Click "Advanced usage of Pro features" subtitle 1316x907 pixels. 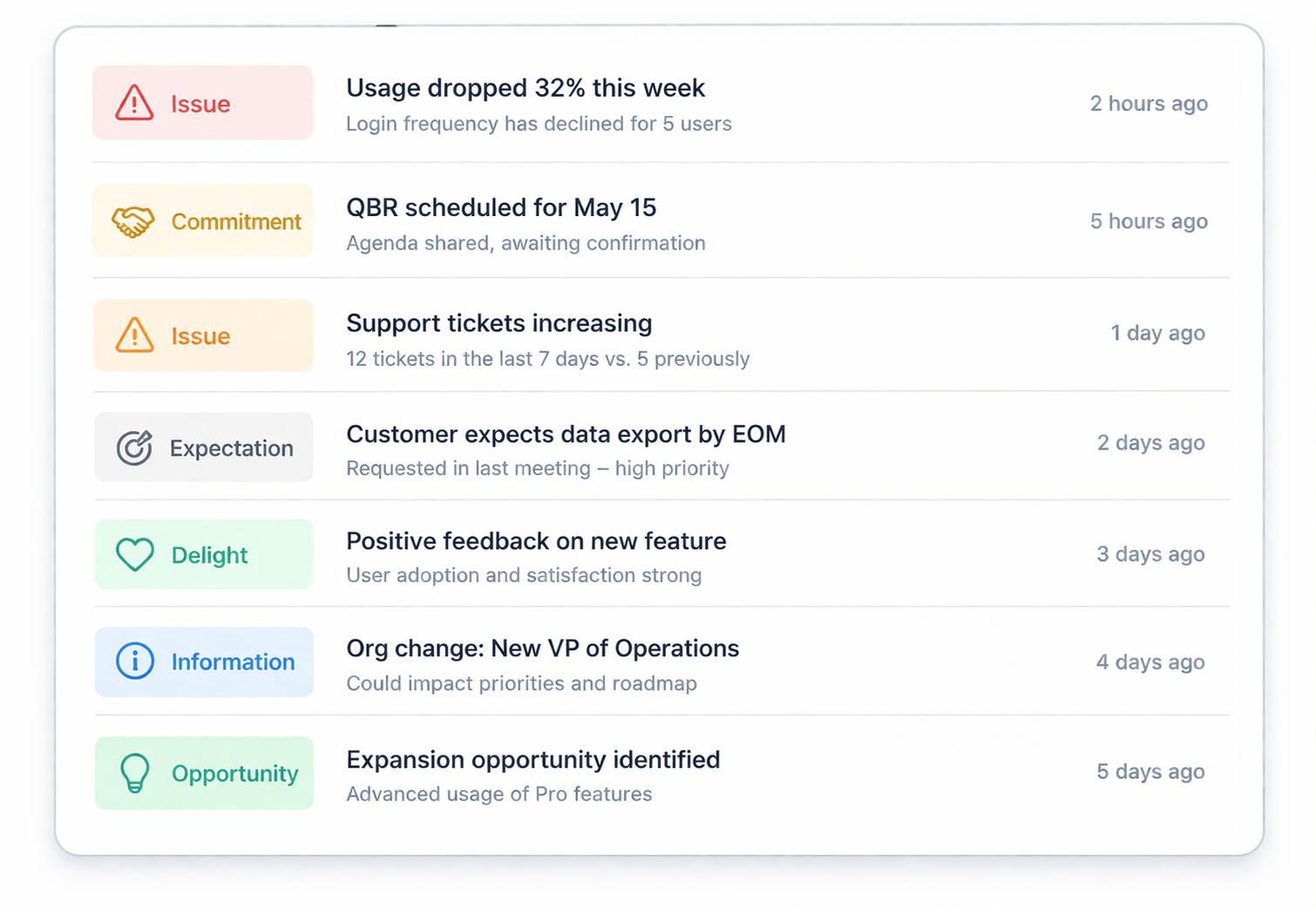tap(499, 794)
